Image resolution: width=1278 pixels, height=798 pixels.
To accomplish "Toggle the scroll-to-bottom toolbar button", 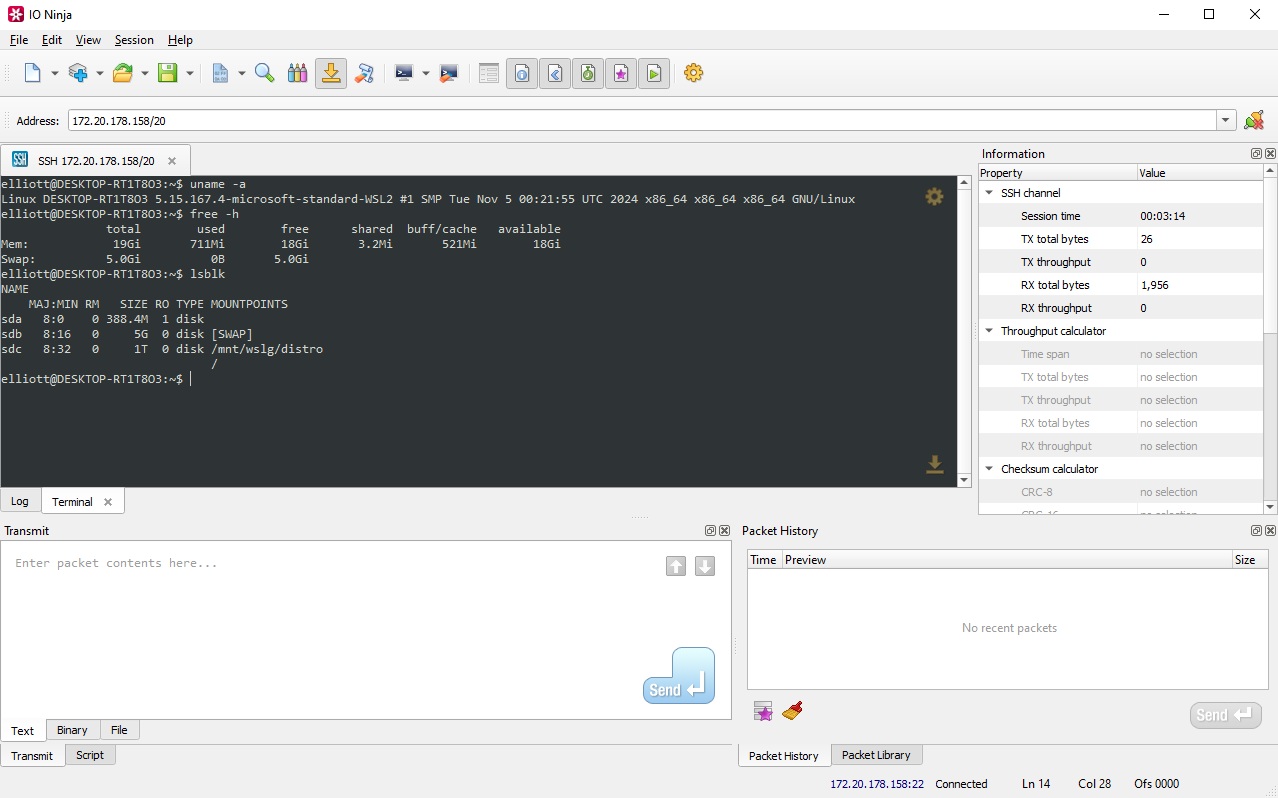I will click(x=330, y=73).
